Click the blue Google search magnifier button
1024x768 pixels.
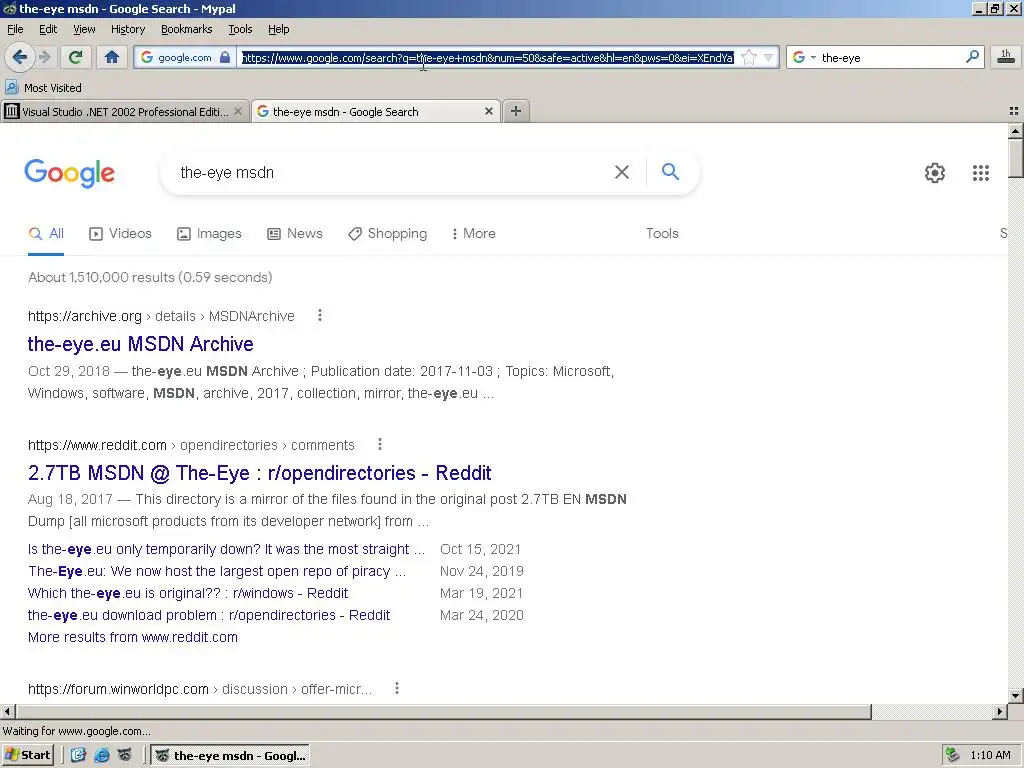click(x=670, y=172)
